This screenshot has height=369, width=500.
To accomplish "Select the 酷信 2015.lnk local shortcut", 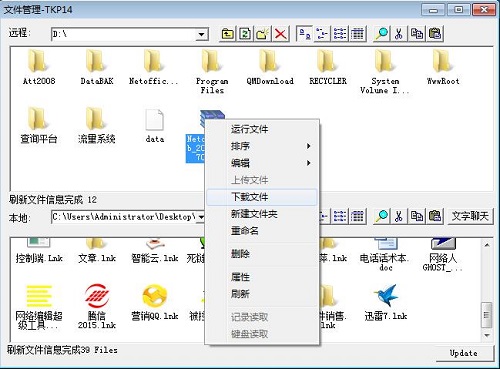I will pos(97,307).
